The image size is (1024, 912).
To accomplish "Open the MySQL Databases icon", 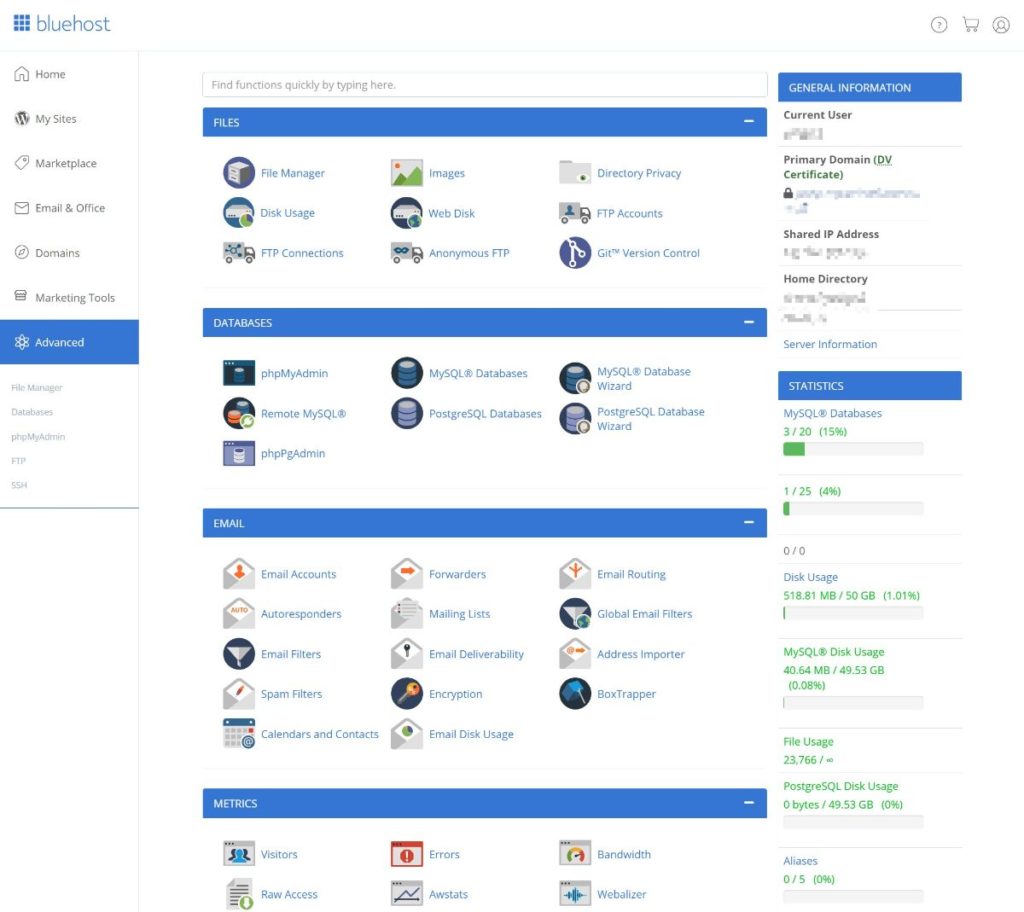I will 407,373.
